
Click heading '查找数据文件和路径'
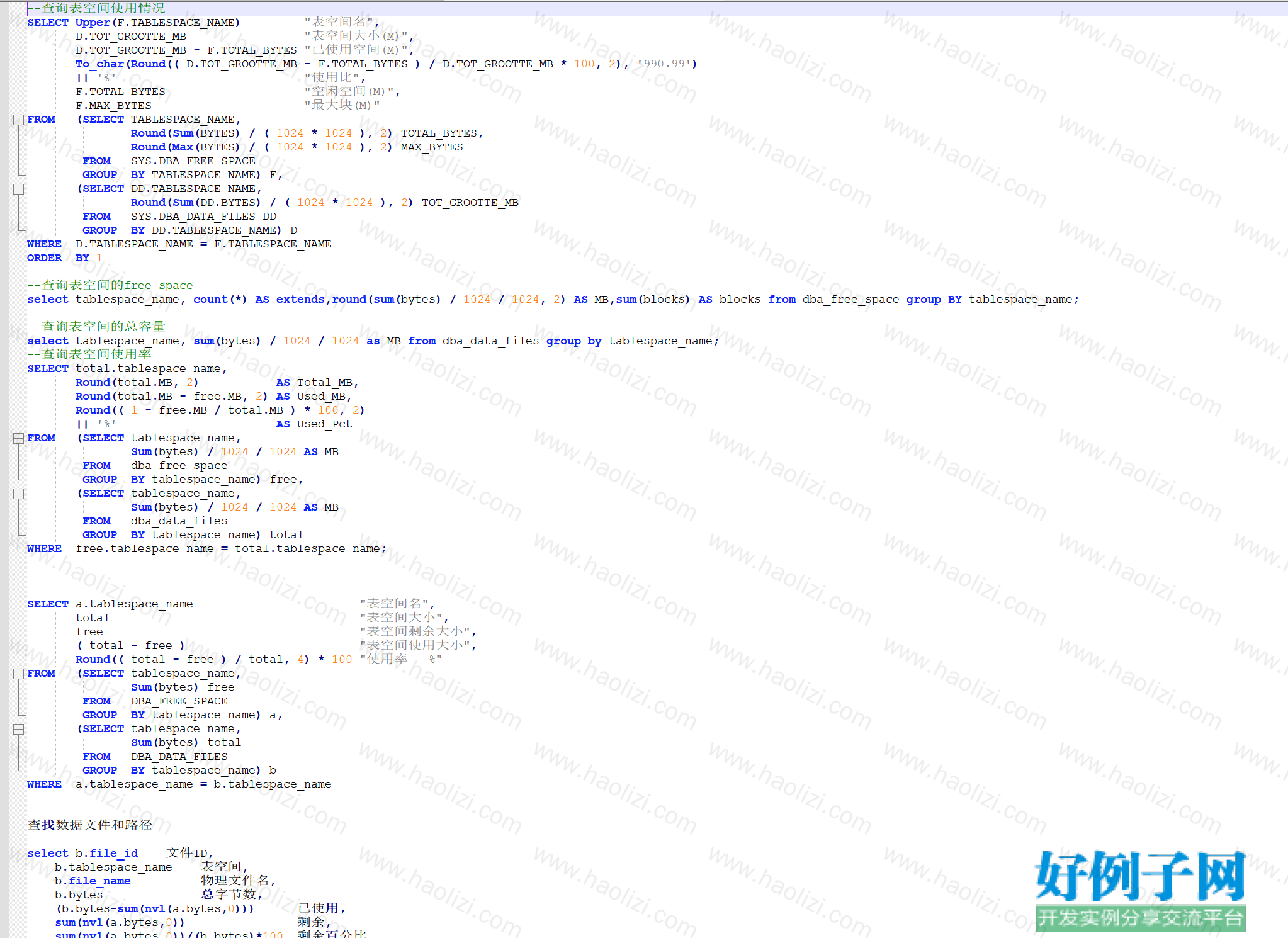coord(90,825)
